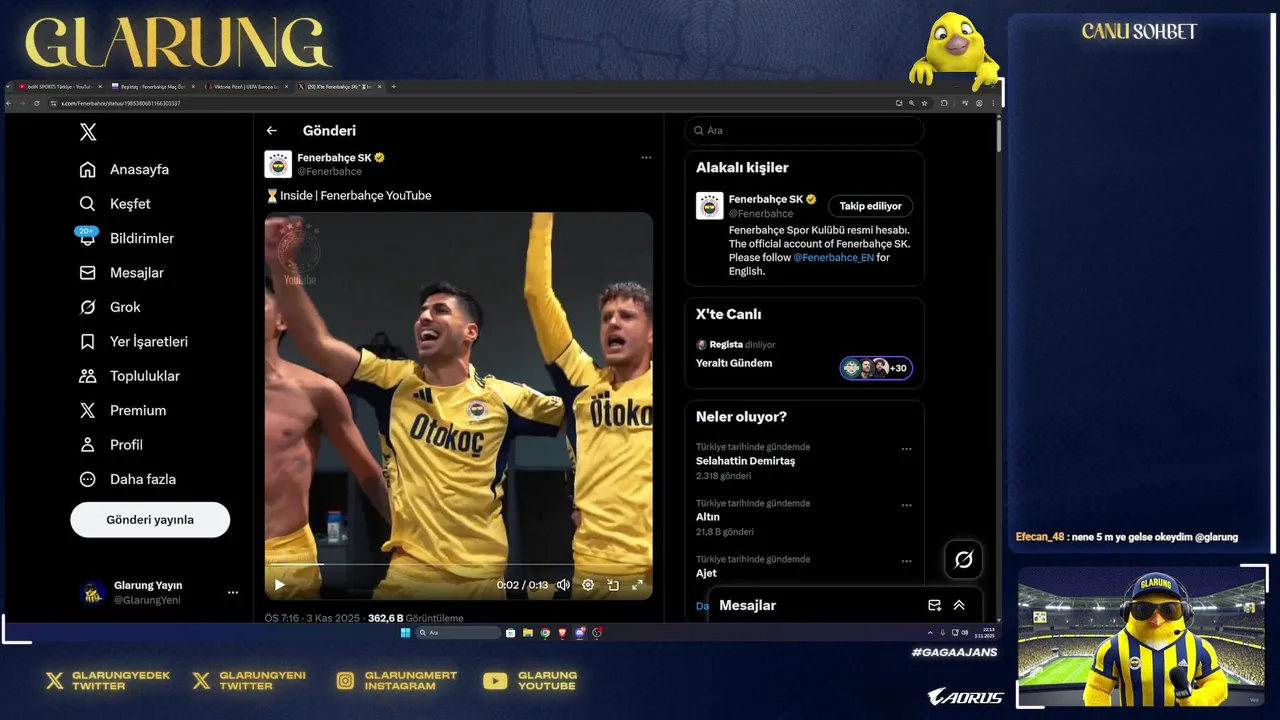Open video settings gear

(x=588, y=585)
